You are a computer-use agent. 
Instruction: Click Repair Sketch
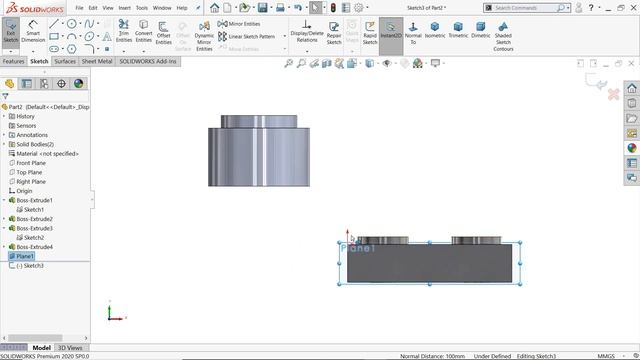tap(334, 33)
